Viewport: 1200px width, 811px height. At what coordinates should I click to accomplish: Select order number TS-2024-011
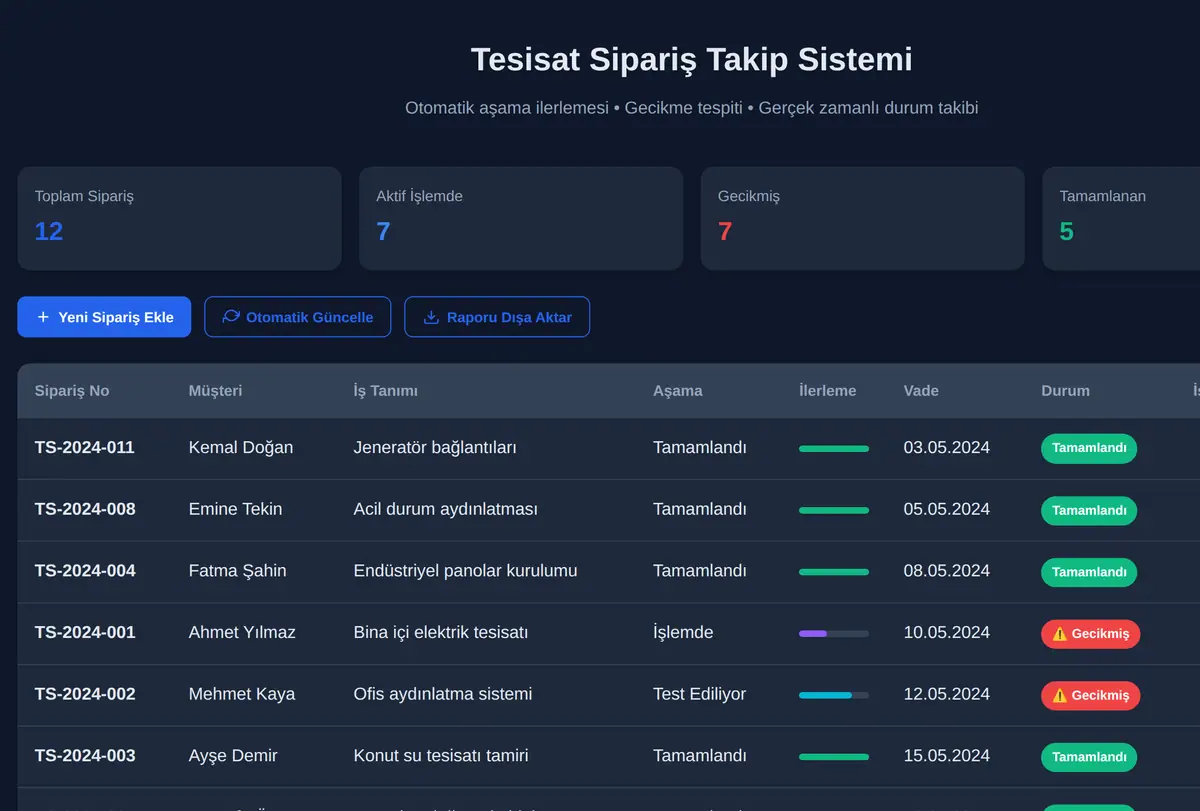[85, 447]
